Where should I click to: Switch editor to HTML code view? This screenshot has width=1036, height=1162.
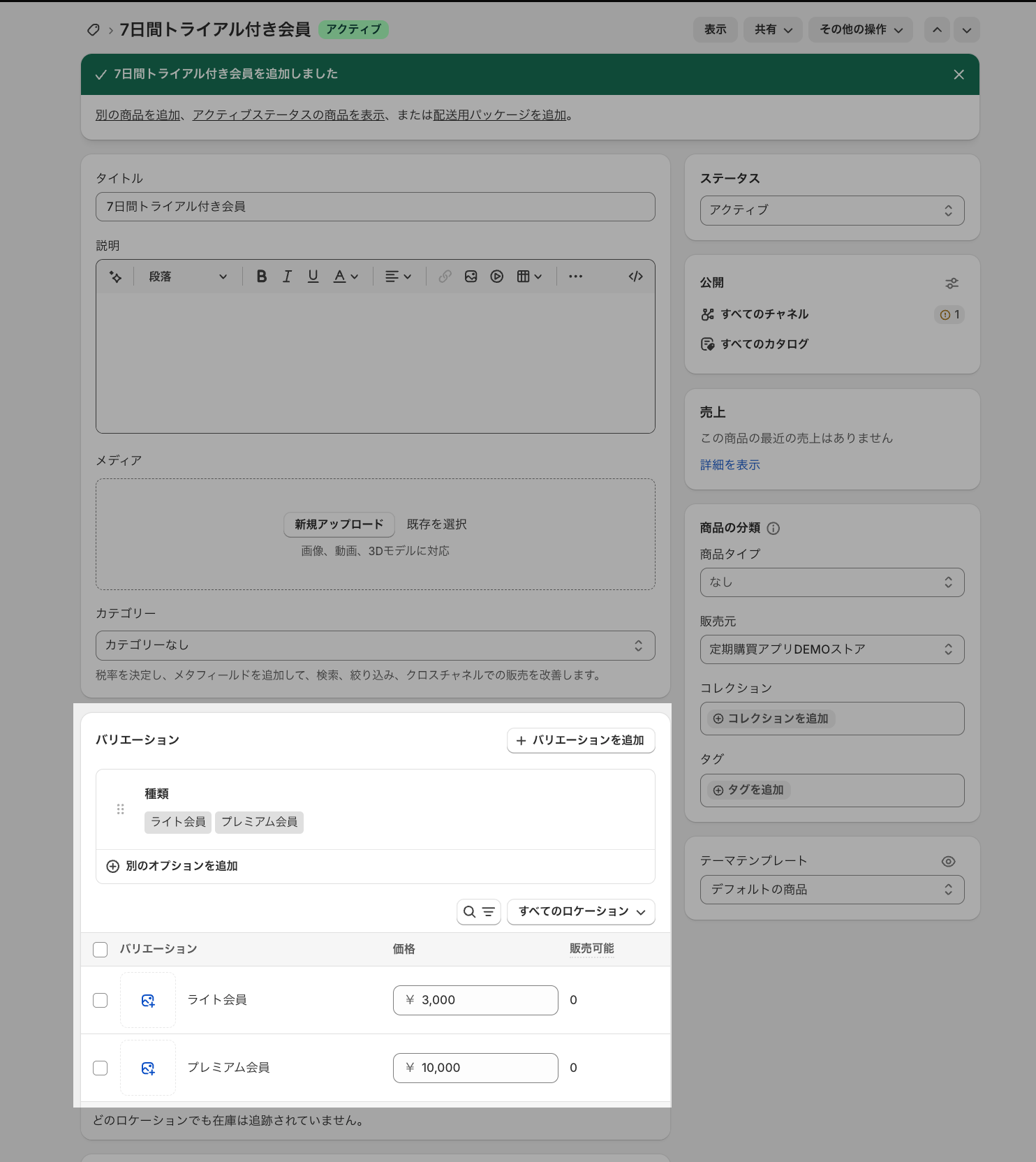coord(635,277)
